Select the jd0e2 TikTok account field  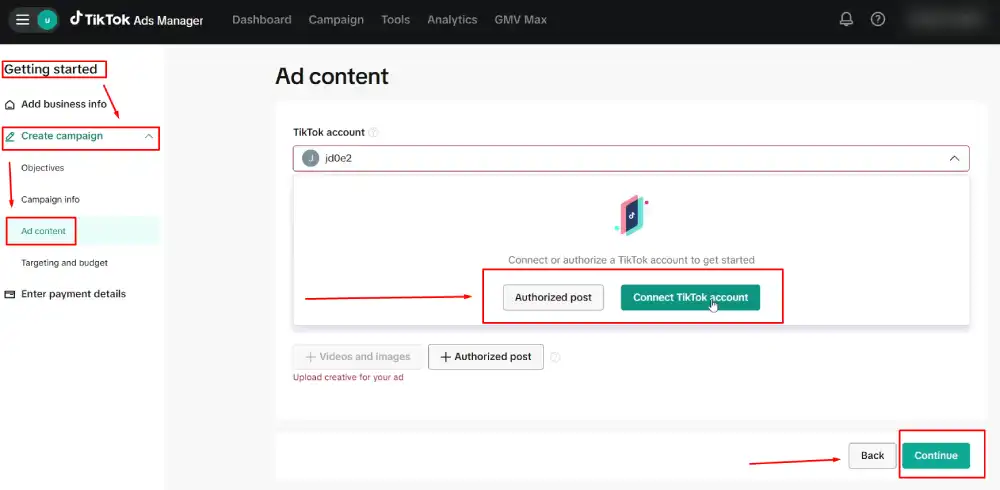tap(631, 158)
